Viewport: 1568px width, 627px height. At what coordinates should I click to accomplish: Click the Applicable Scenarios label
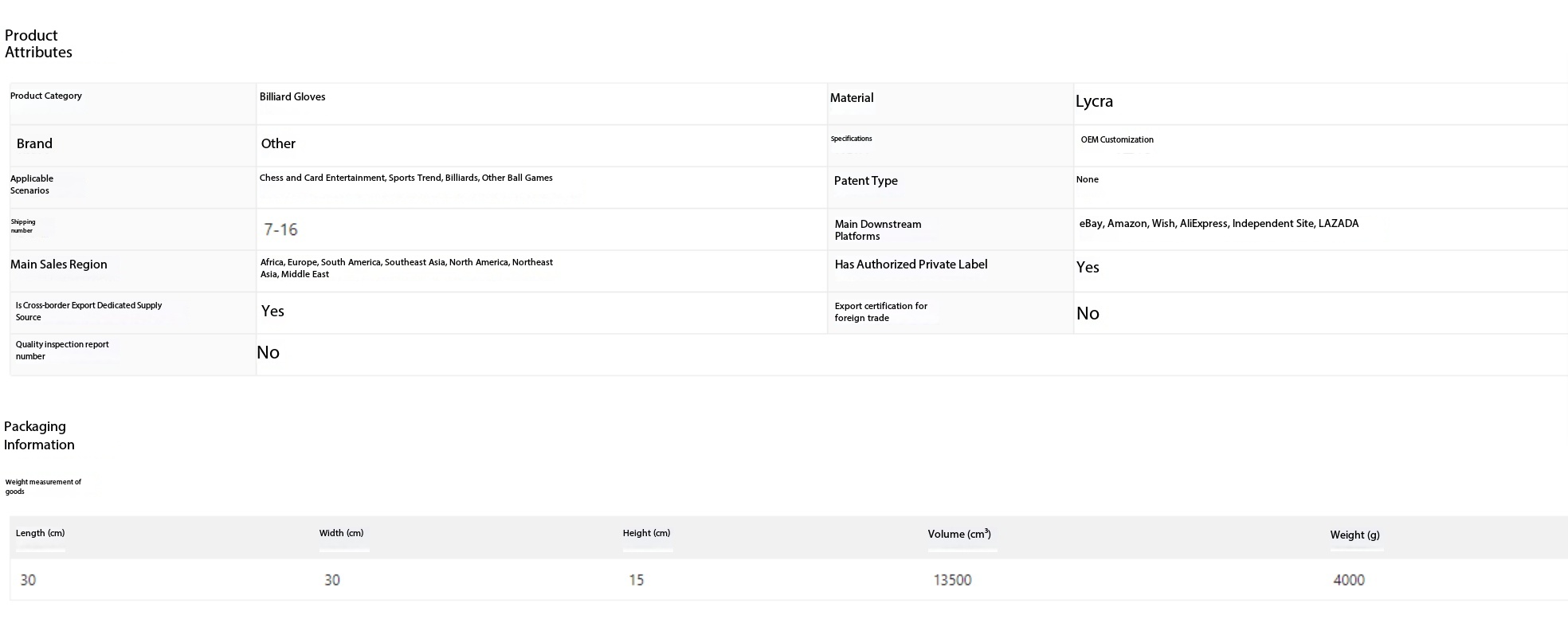tap(32, 185)
